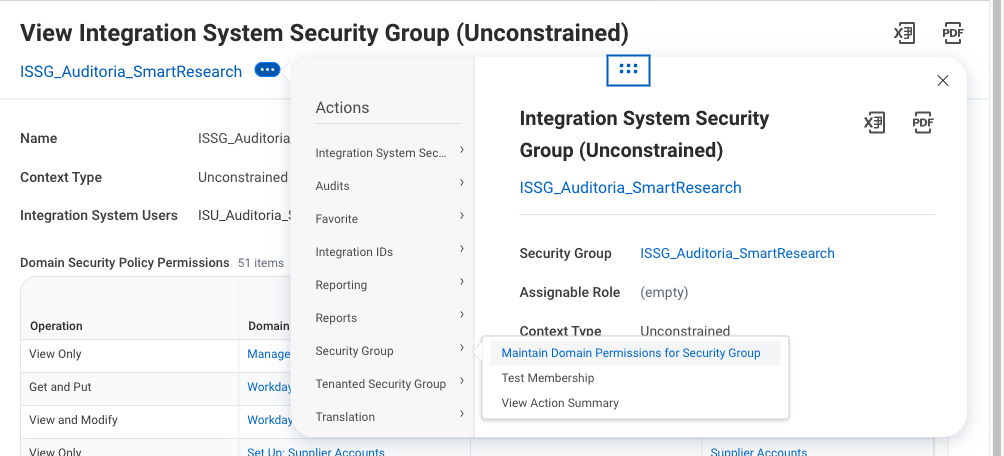Export page to Excel via top-right icon
1004x456 pixels.
coord(905,33)
